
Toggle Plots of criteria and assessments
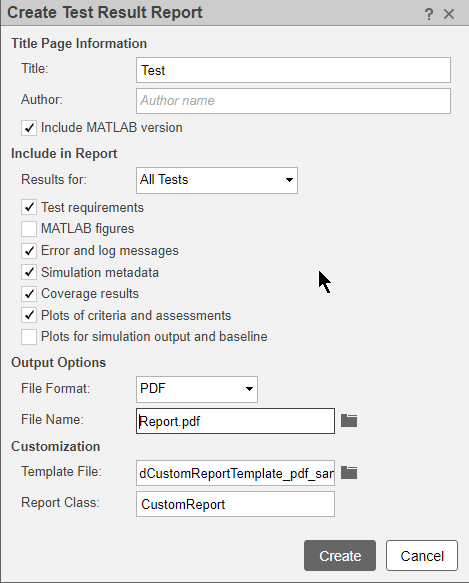[x=29, y=315]
